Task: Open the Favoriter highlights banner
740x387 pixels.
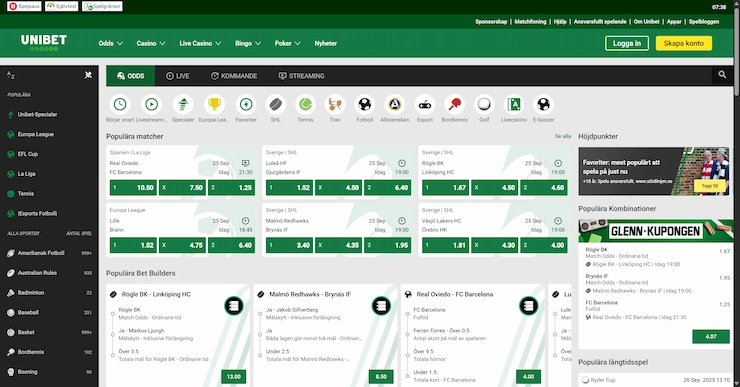Action: pos(654,171)
